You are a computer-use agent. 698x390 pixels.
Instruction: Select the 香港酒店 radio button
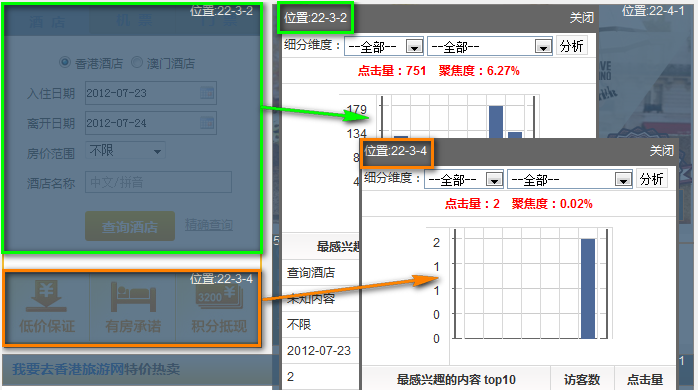[x=65, y=62]
